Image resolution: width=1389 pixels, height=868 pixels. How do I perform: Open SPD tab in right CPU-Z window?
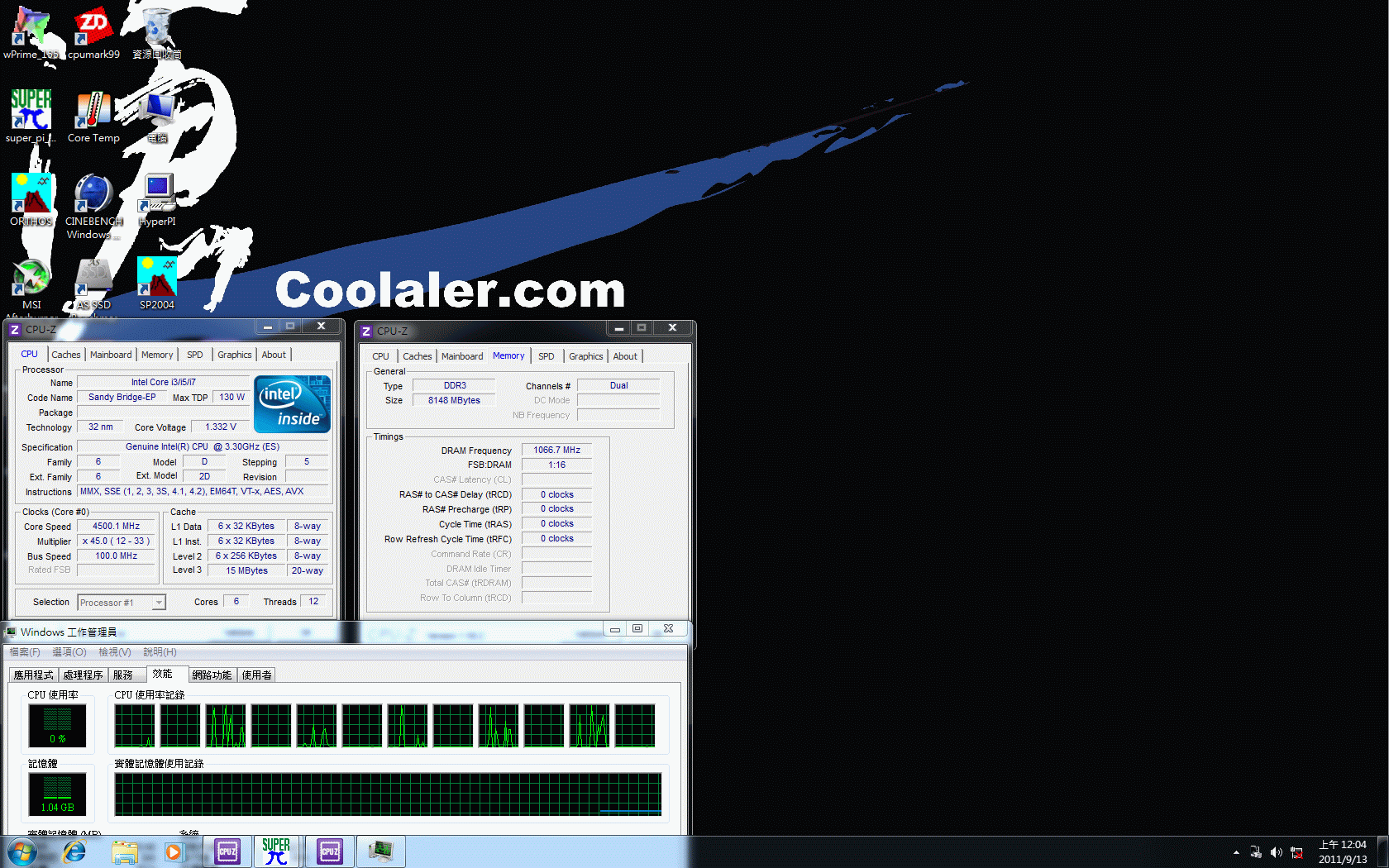pos(547,356)
